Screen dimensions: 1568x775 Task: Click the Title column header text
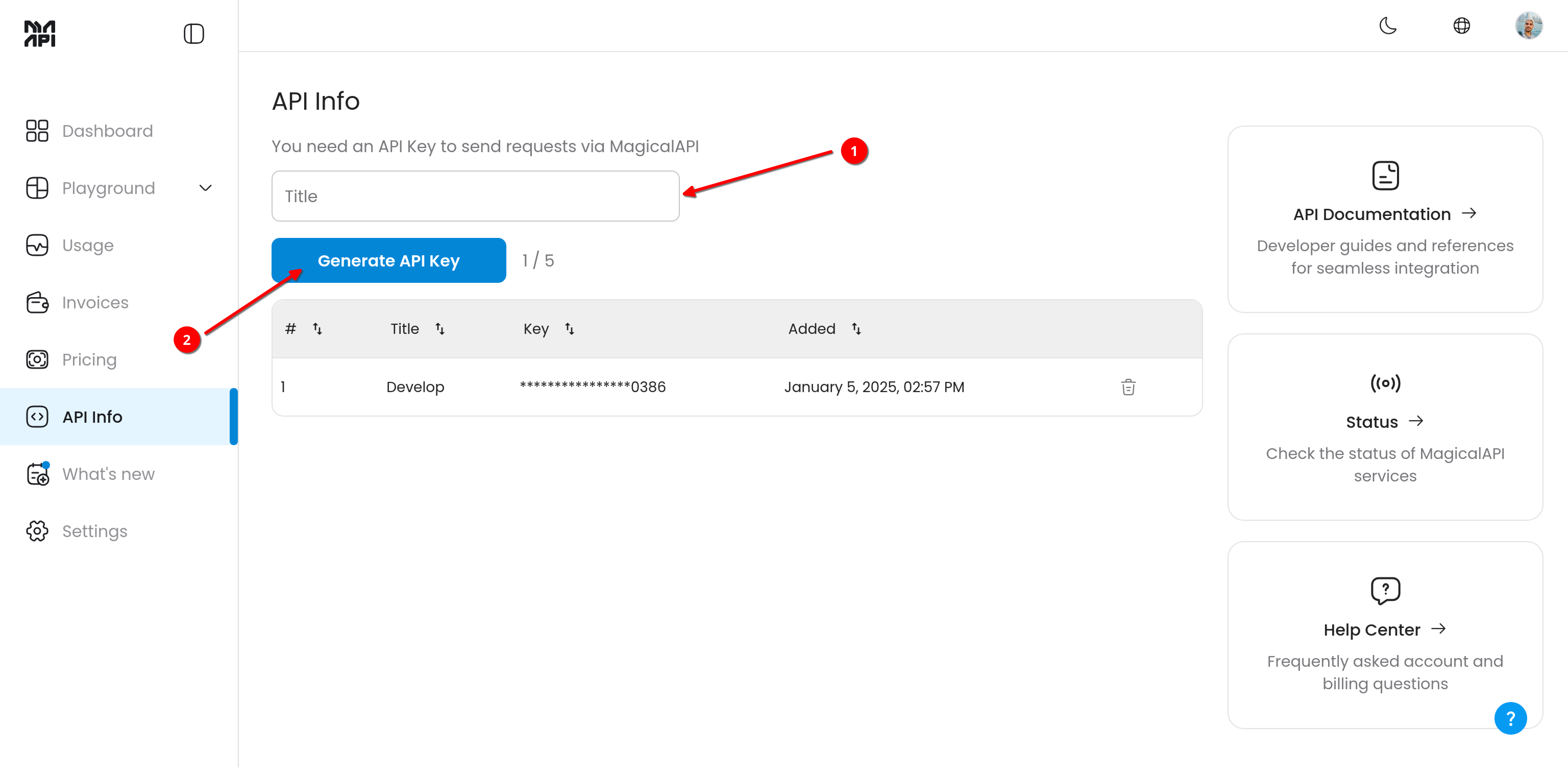point(405,329)
